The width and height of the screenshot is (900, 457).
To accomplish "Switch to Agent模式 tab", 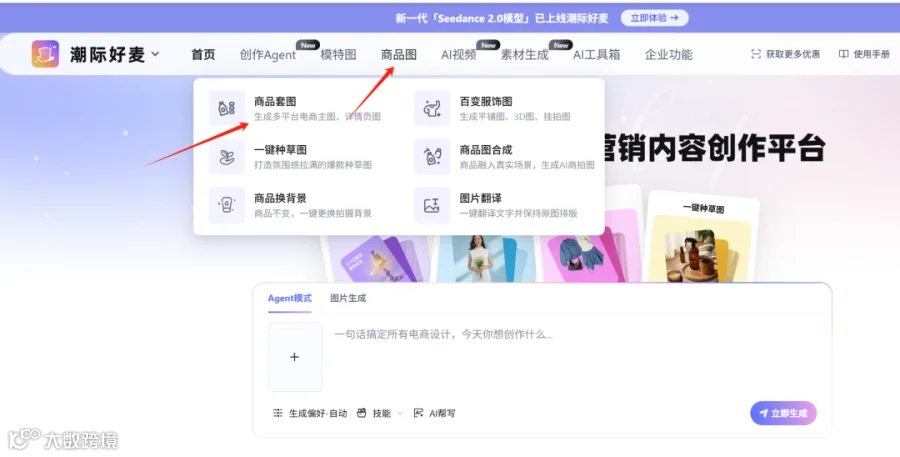I will [290, 298].
